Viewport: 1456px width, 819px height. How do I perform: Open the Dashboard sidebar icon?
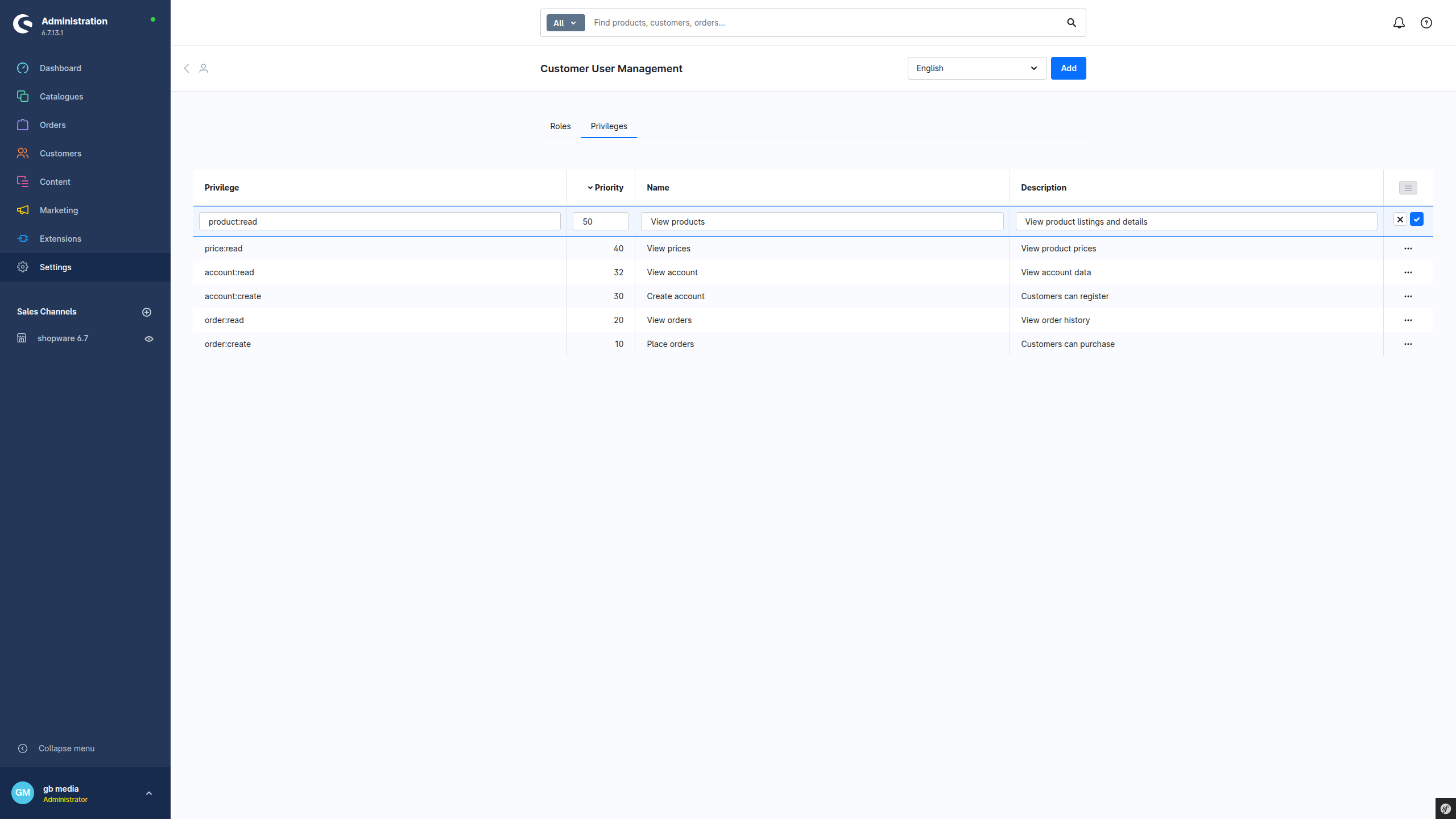click(23, 68)
